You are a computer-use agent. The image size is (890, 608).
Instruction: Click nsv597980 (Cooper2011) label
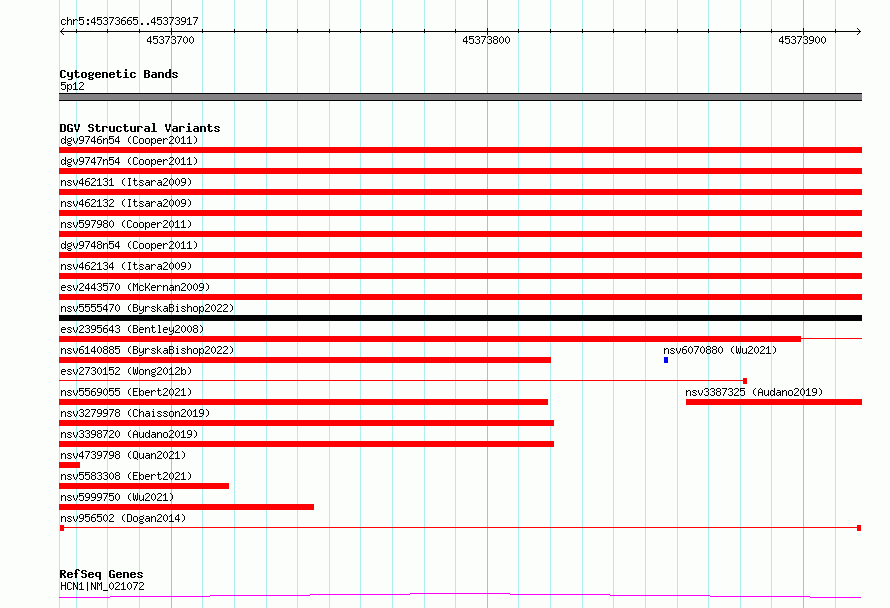pyautogui.click(x=126, y=224)
